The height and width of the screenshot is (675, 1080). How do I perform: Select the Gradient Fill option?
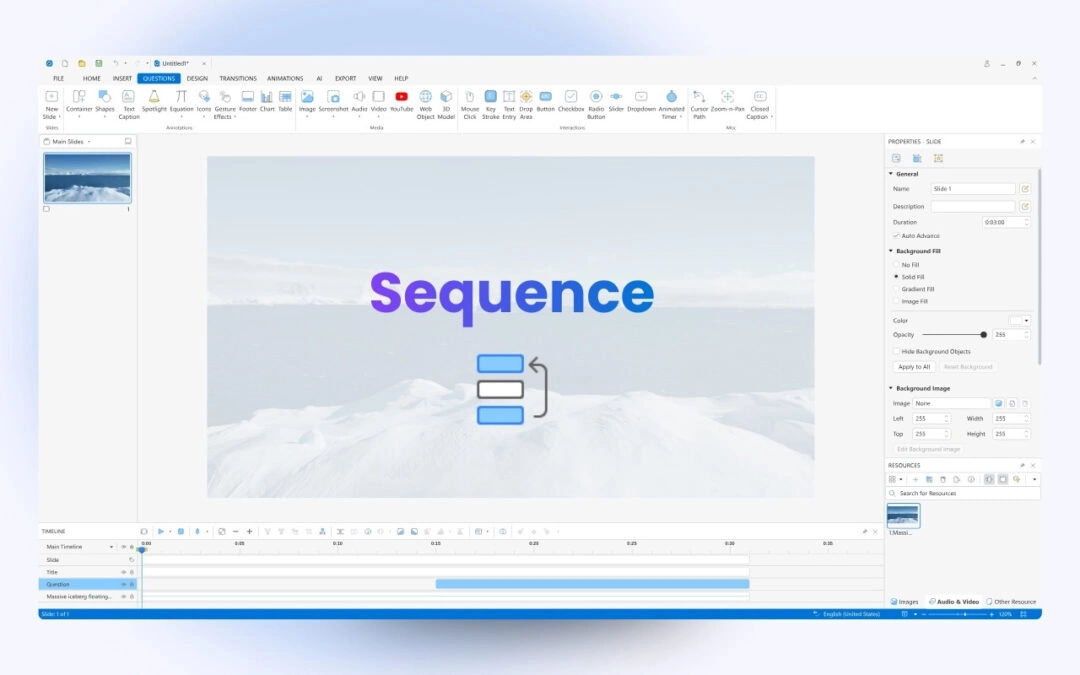point(896,289)
